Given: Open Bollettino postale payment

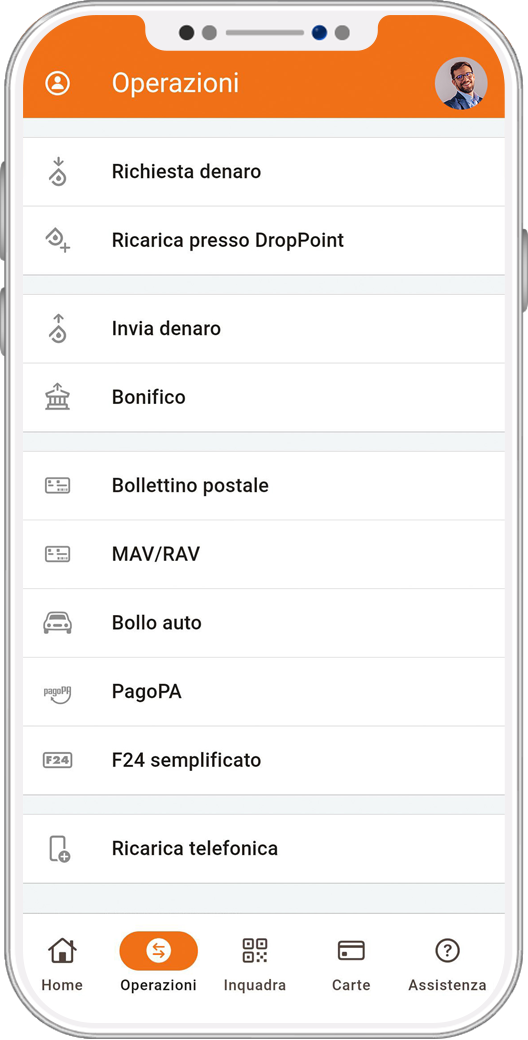Looking at the screenshot, I should 264,486.
